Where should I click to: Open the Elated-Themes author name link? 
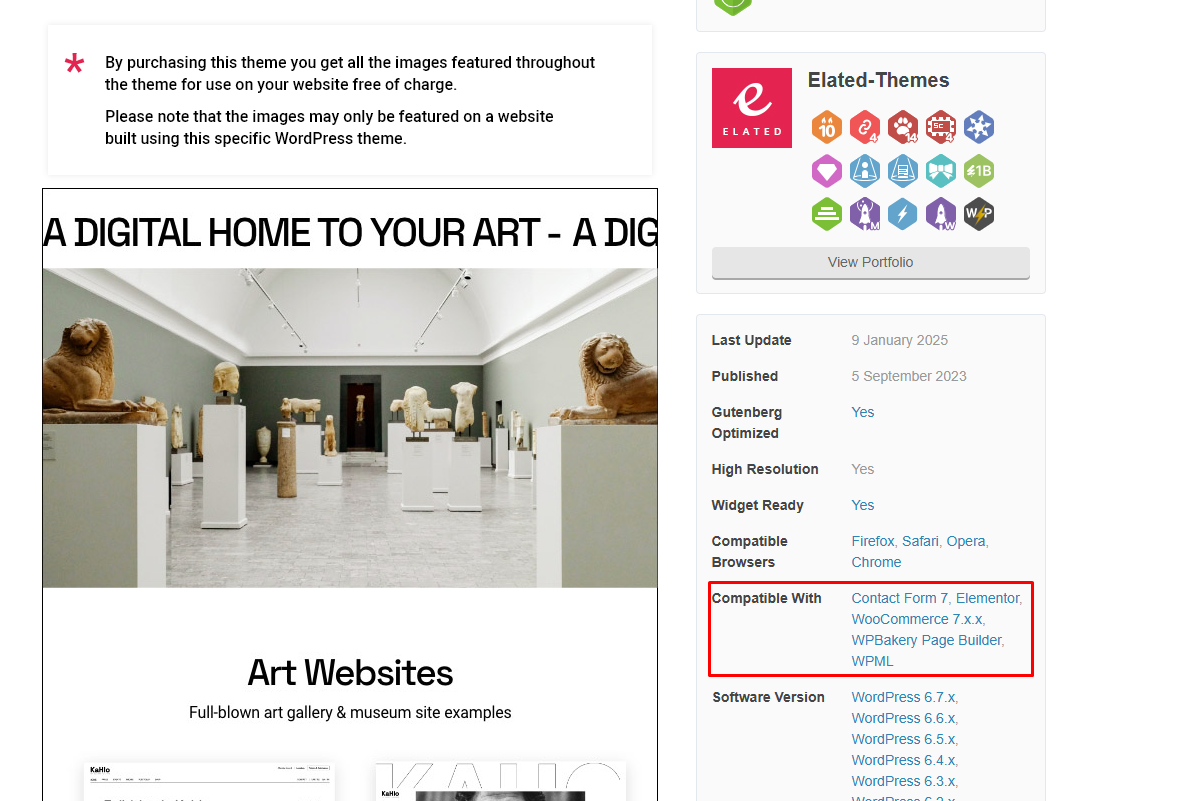pyautogui.click(x=878, y=80)
